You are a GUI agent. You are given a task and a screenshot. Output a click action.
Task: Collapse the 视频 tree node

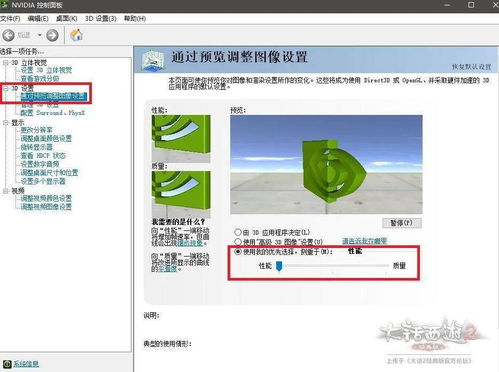(x=6, y=191)
